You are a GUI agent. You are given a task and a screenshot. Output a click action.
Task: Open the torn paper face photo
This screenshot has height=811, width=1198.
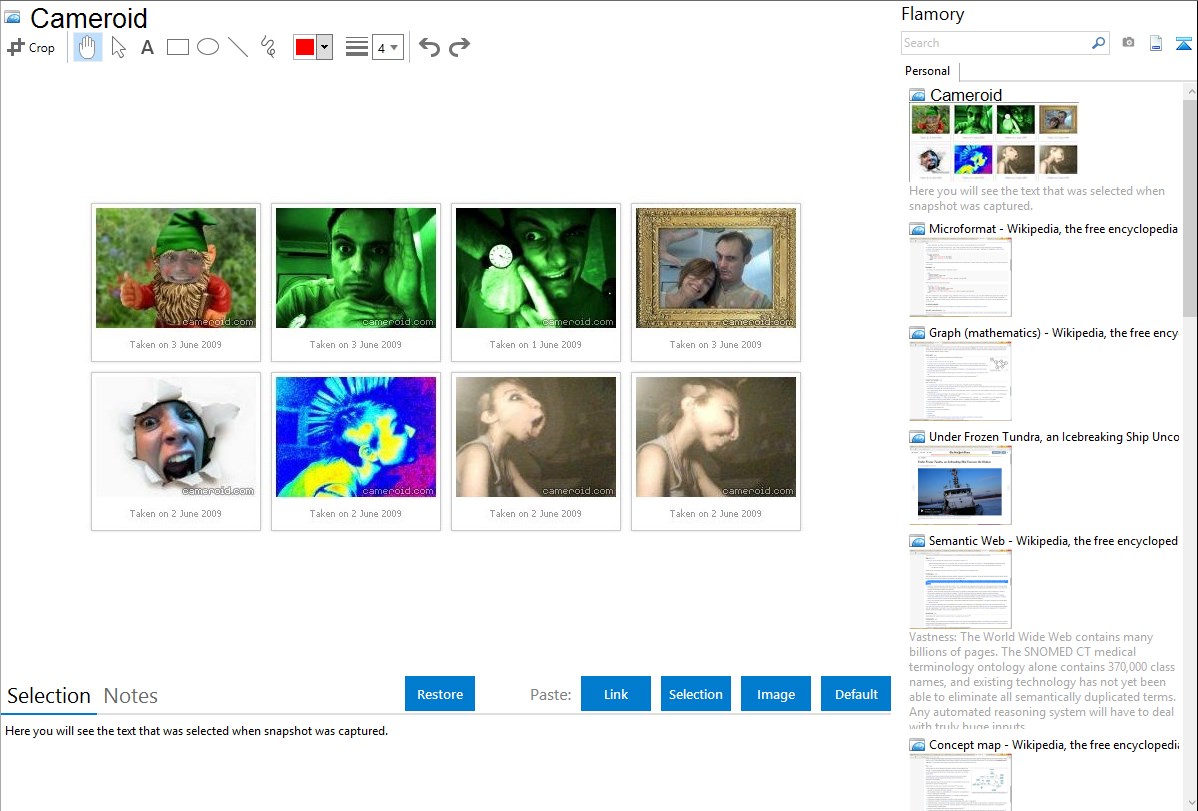(x=176, y=437)
